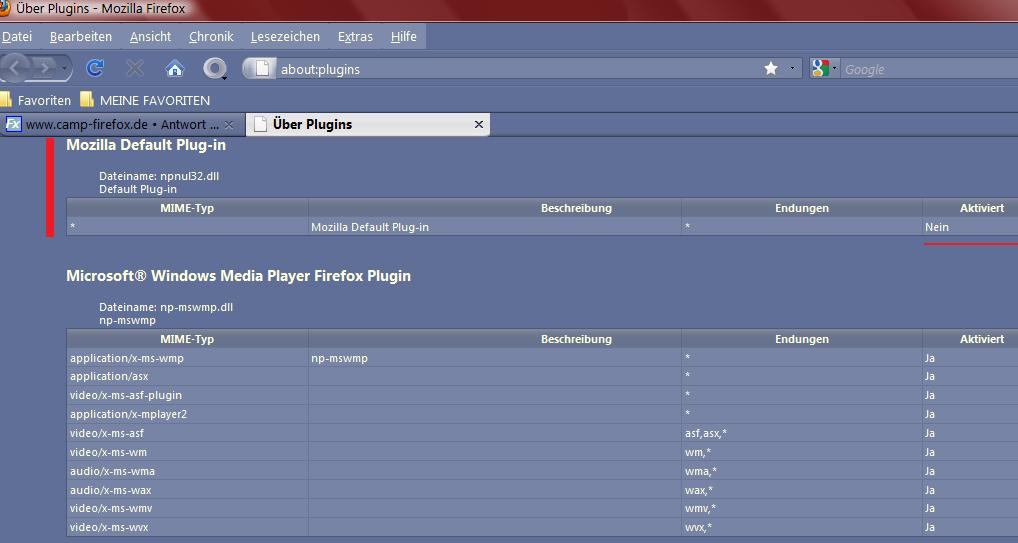Open the Datei menu
The image size is (1018, 543).
coord(17,36)
